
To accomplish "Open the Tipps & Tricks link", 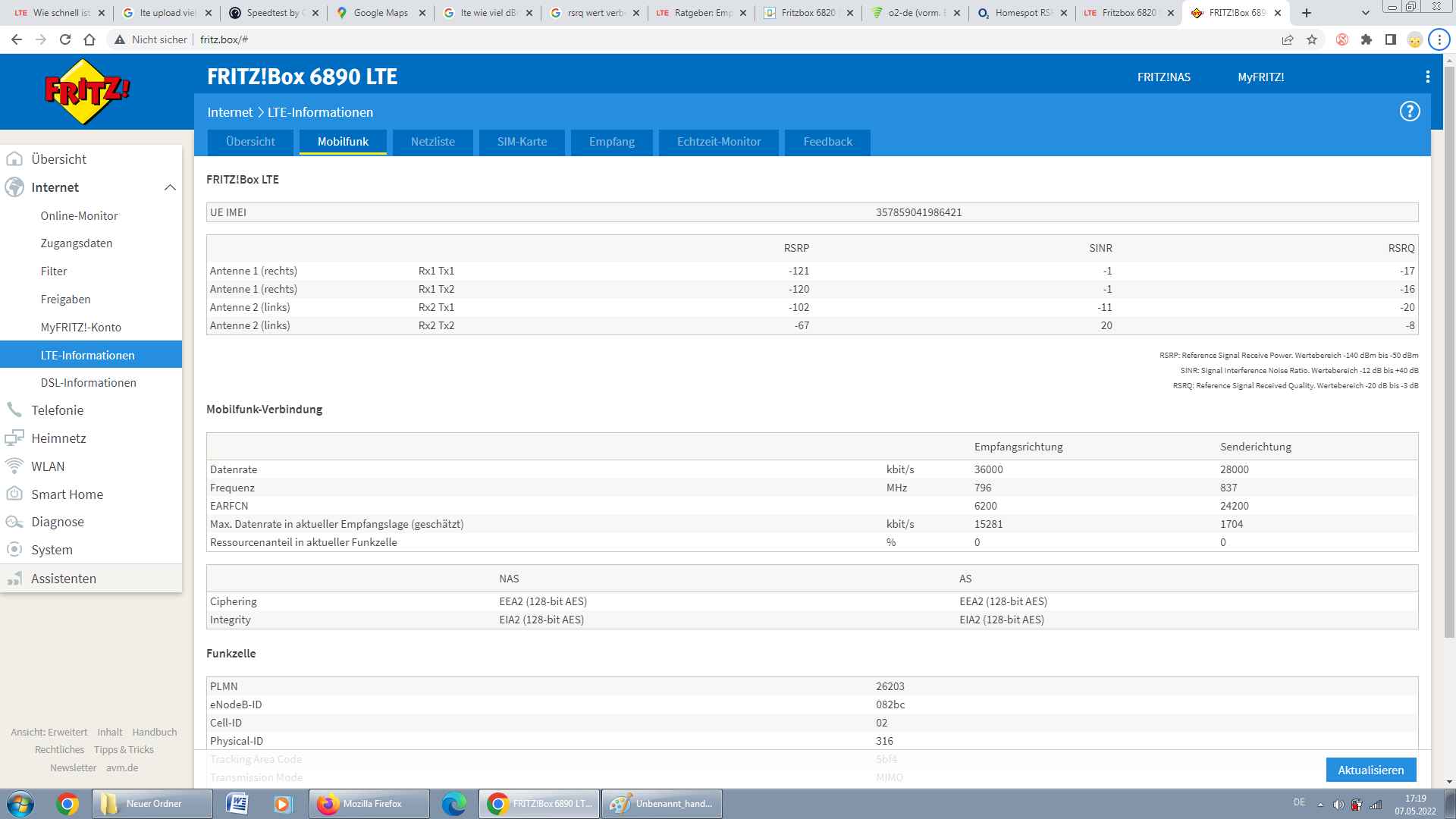I will coord(124,750).
